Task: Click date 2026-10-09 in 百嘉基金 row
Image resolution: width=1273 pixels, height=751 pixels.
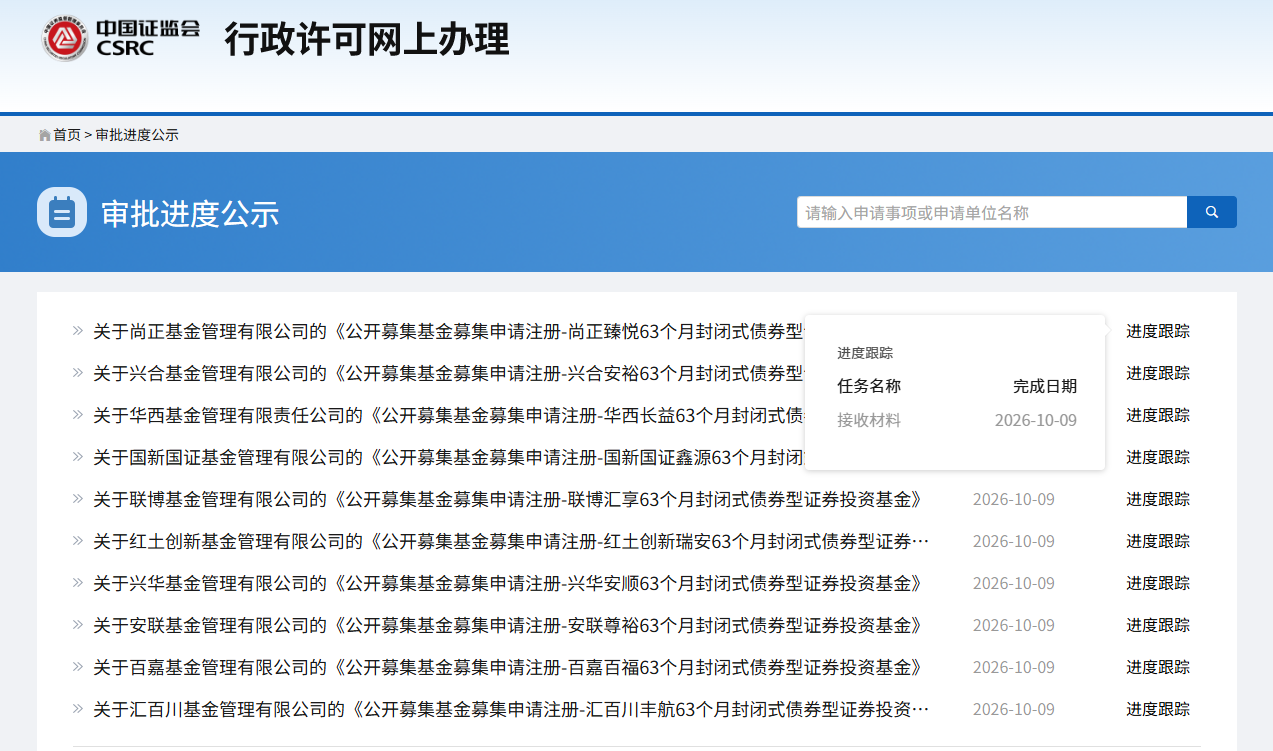Action: tap(1013, 667)
